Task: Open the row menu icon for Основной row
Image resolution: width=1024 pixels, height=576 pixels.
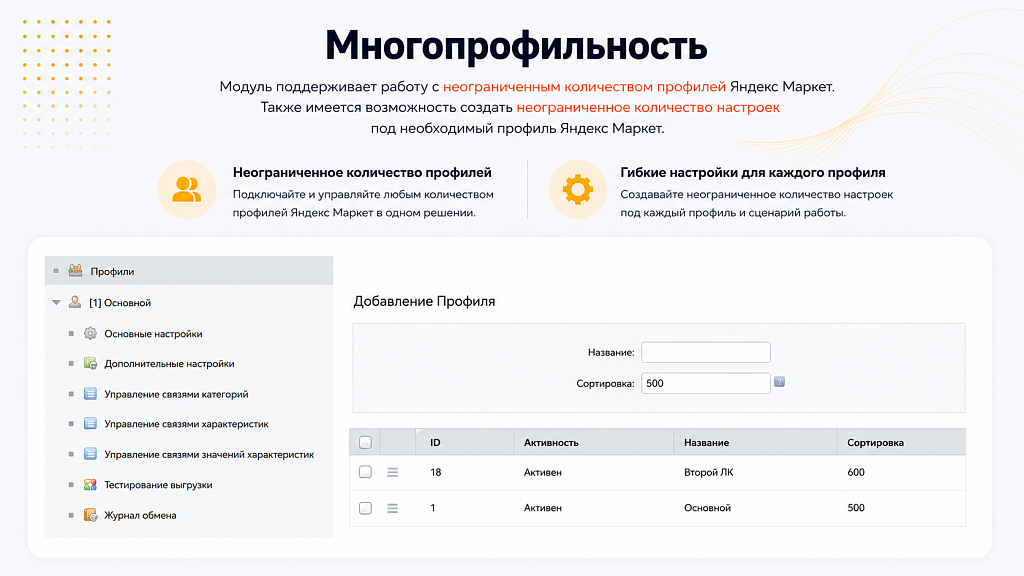Action: point(392,508)
